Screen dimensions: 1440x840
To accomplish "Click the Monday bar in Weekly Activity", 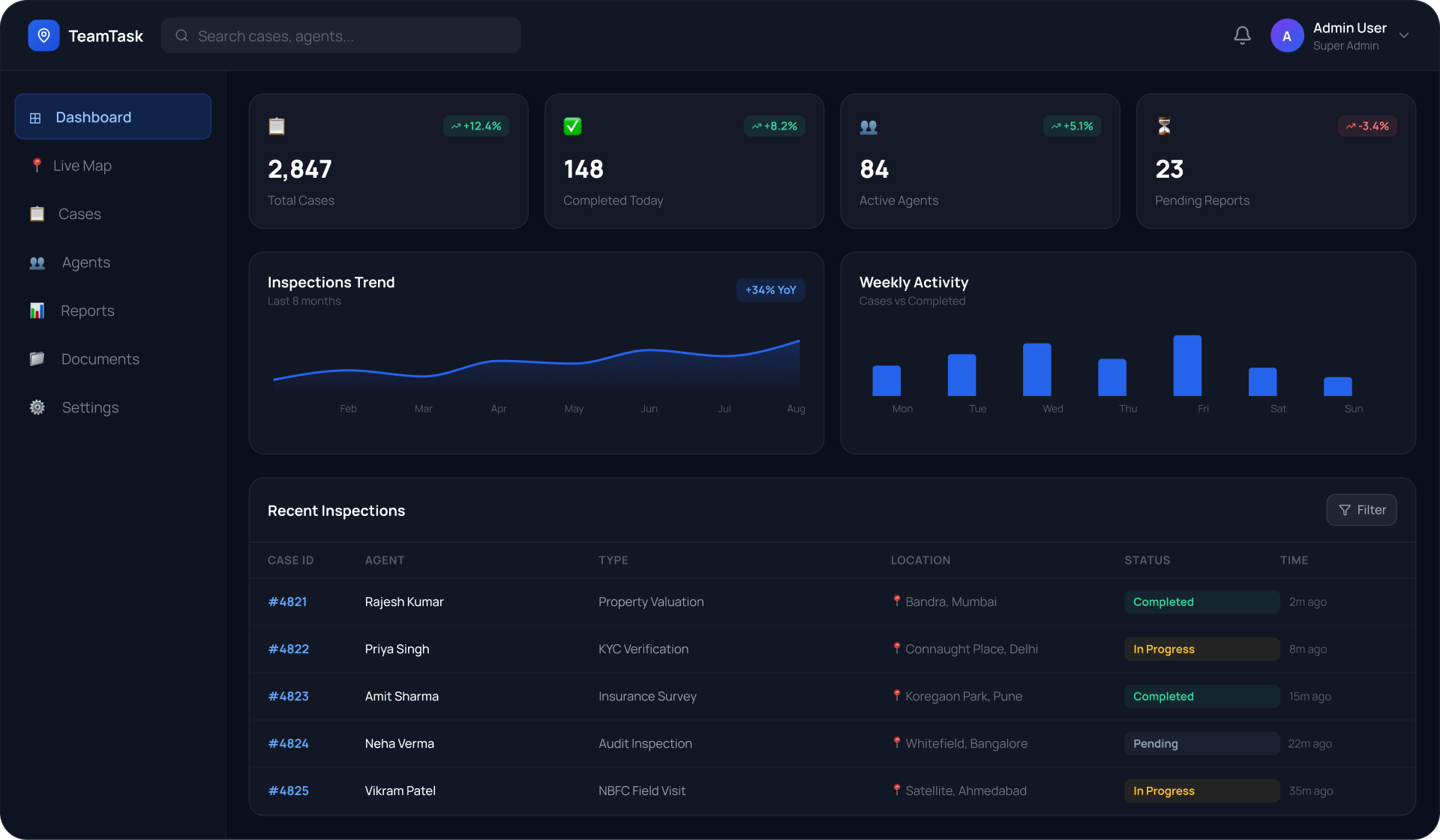I will click(x=886, y=380).
